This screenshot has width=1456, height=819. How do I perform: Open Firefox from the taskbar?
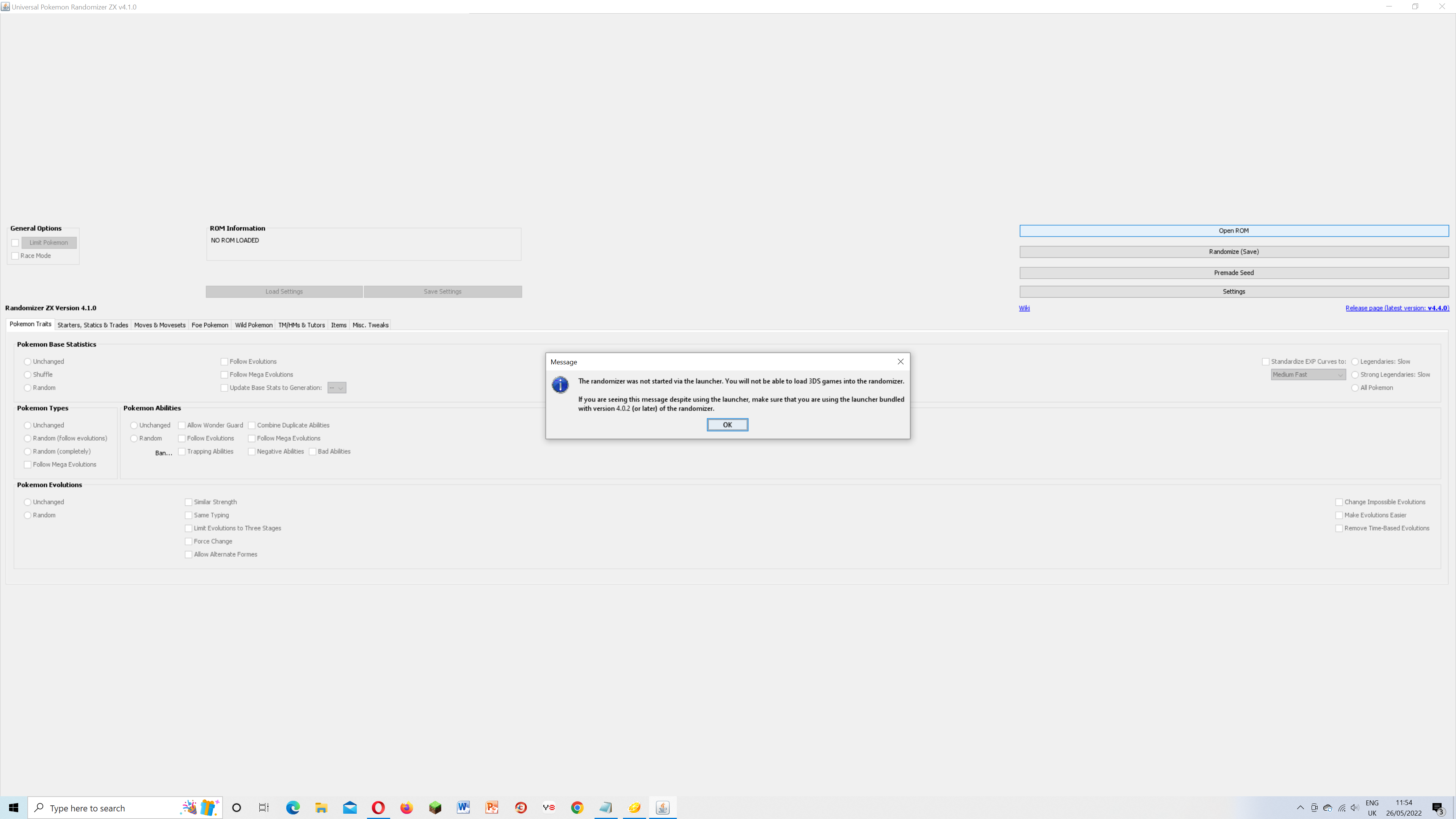point(406,807)
